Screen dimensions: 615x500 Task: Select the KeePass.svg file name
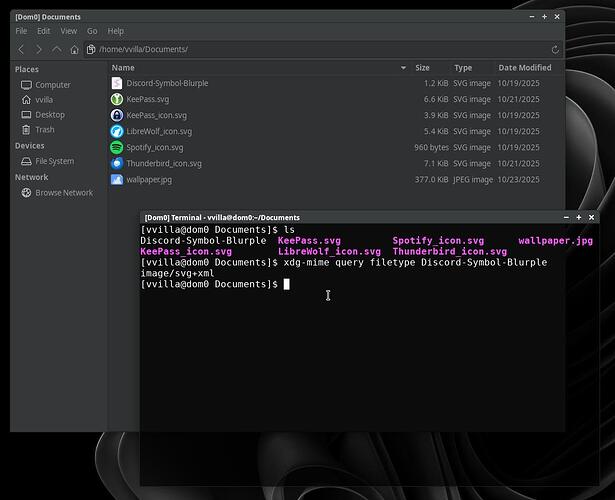(x=147, y=99)
